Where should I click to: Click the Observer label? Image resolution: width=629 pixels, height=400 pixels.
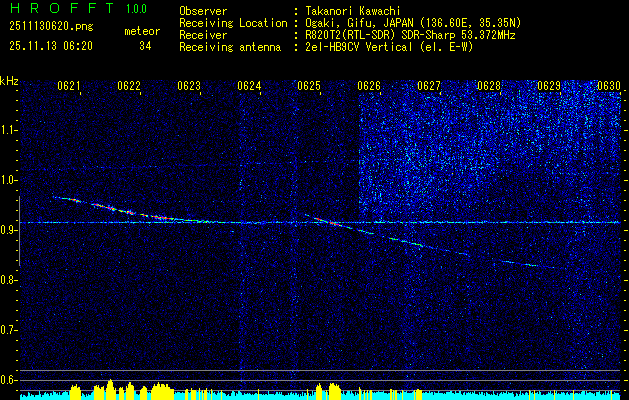coord(203,11)
